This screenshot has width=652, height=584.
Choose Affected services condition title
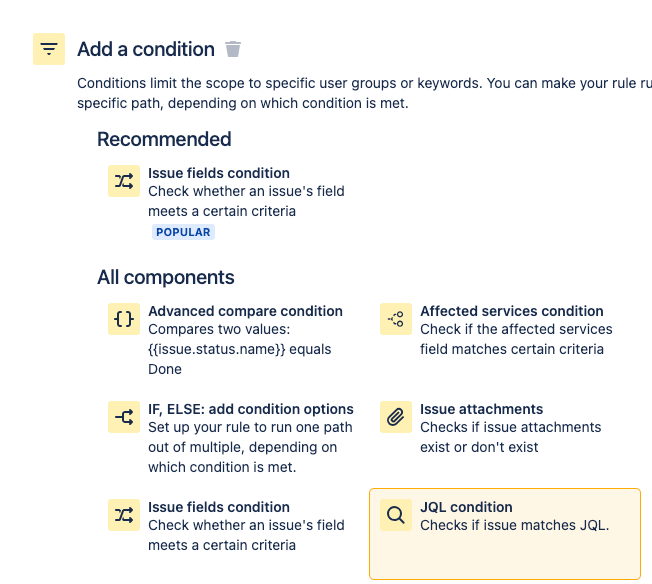pyautogui.click(x=511, y=311)
